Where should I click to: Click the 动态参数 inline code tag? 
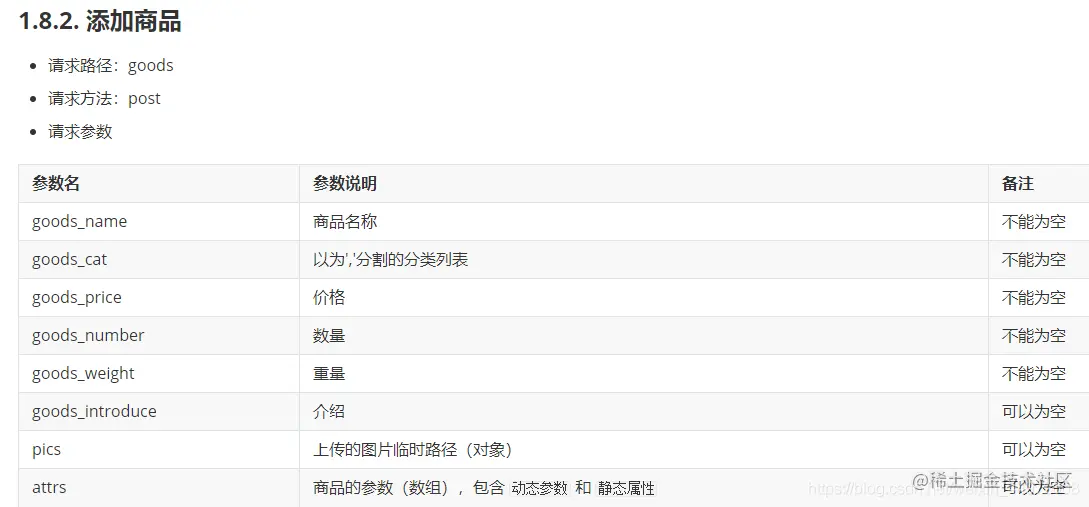pyautogui.click(x=540, y=488)
